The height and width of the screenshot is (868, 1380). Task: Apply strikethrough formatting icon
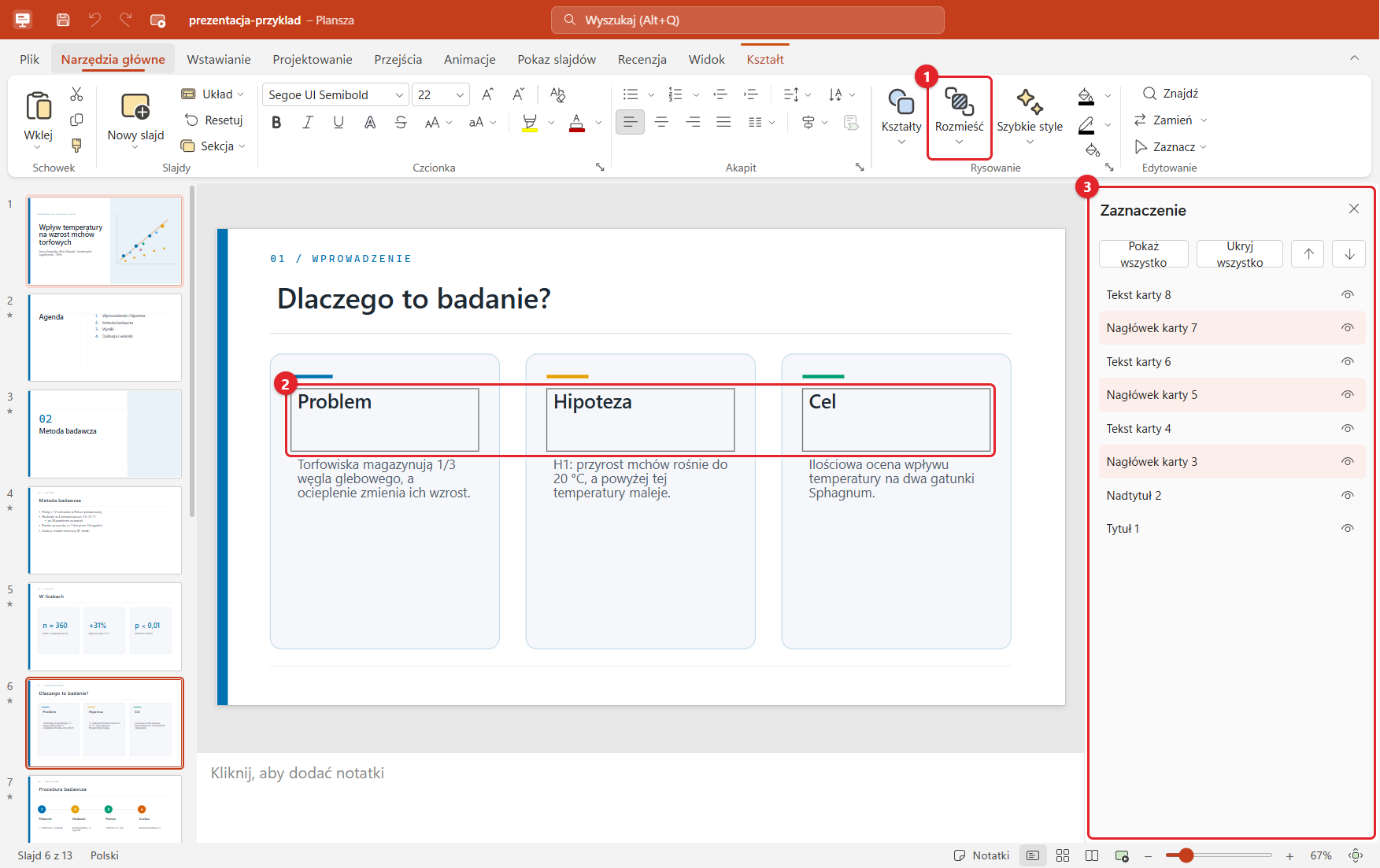coord(401,122)
